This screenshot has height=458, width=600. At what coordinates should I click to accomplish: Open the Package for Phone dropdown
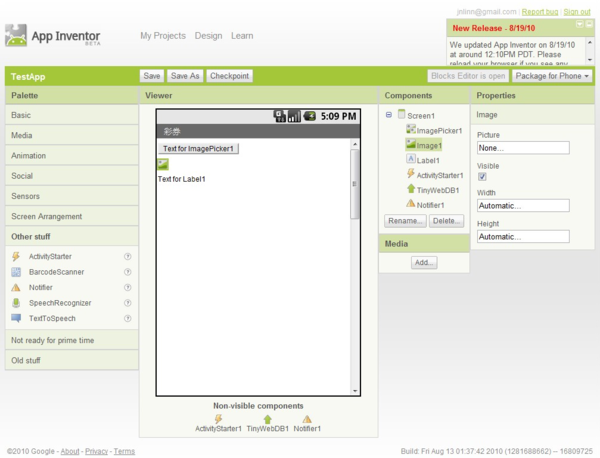552,76
